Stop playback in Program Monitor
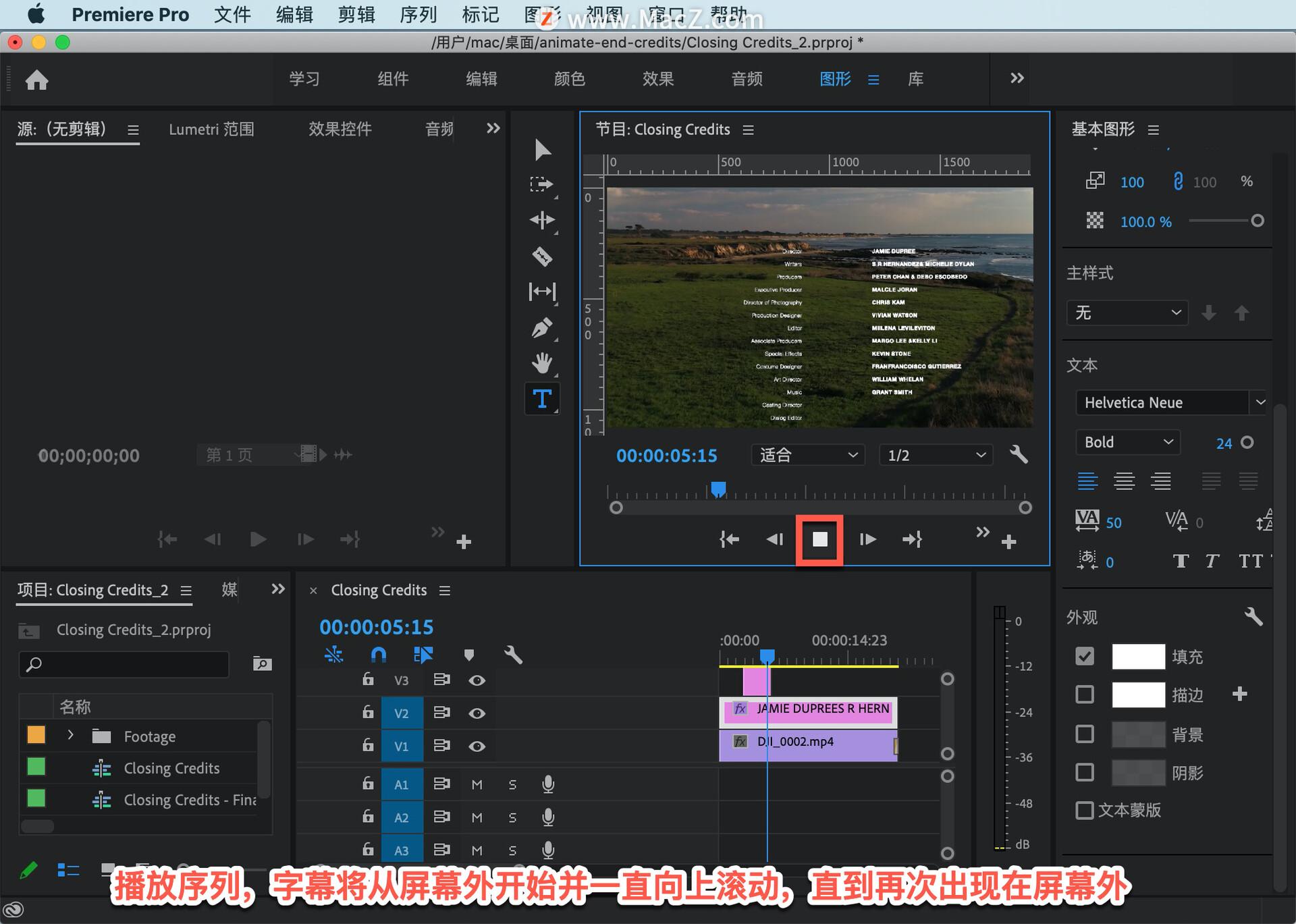The height and width of the screenshot is (924, 1296). pos(819,539)
